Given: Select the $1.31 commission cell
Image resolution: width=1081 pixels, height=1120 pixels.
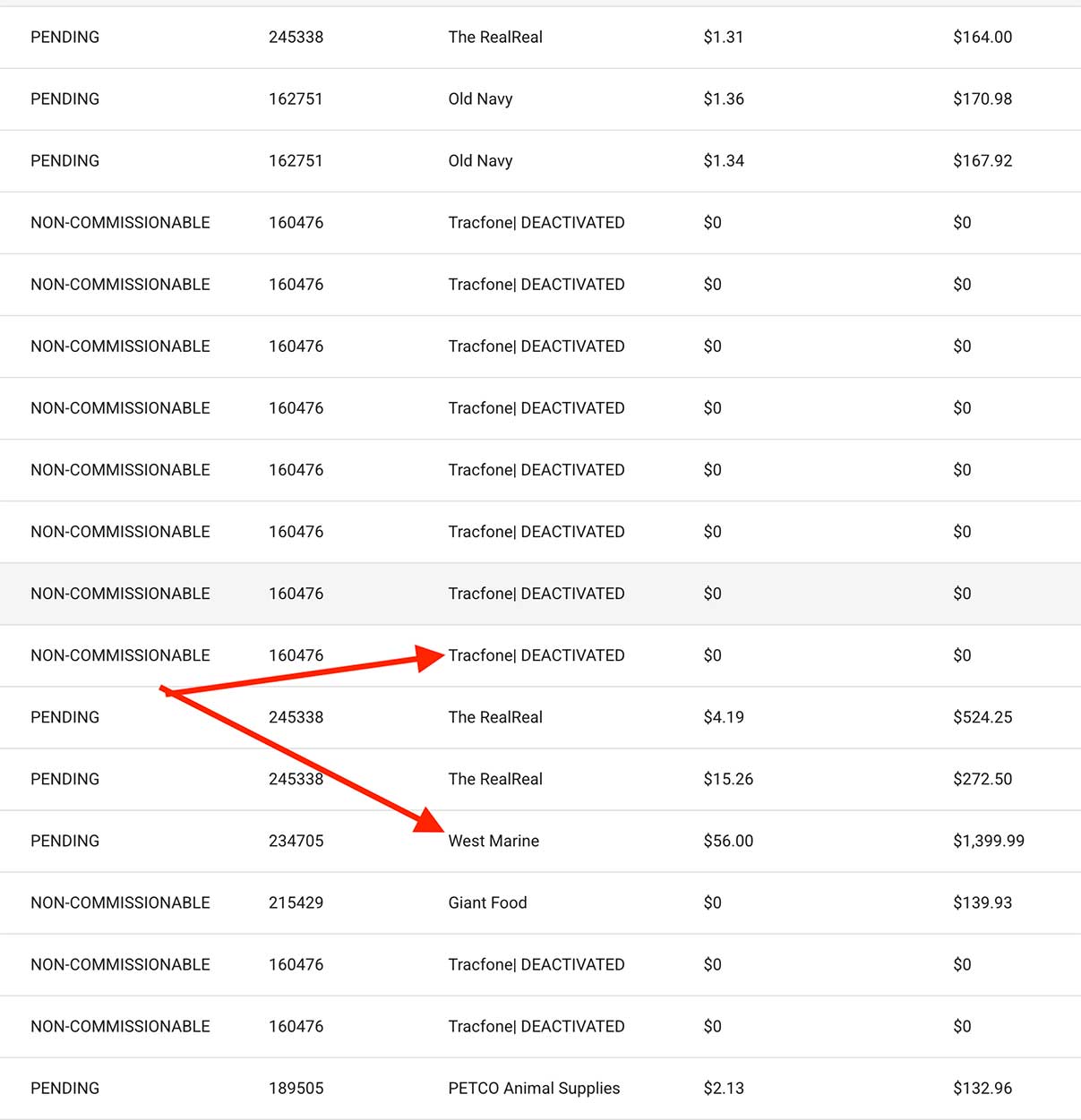Looking at the screenshot, I should point(724,37).
